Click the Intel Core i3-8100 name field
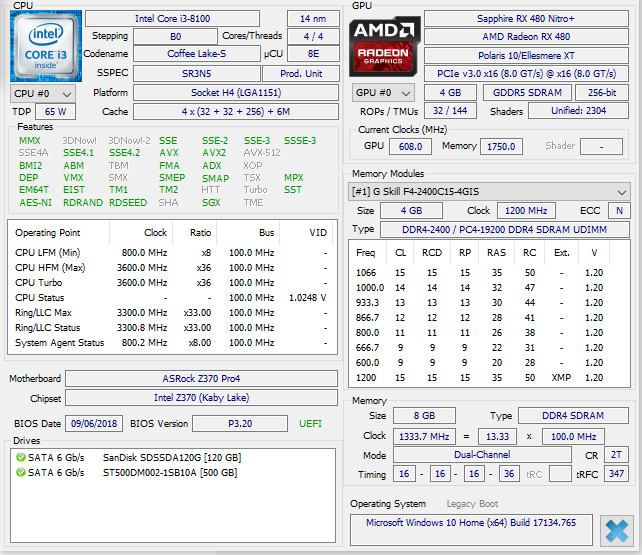Image resolution: width=642 pixels, height=555 pixels. pyautogui.click(x=172, y=19)
